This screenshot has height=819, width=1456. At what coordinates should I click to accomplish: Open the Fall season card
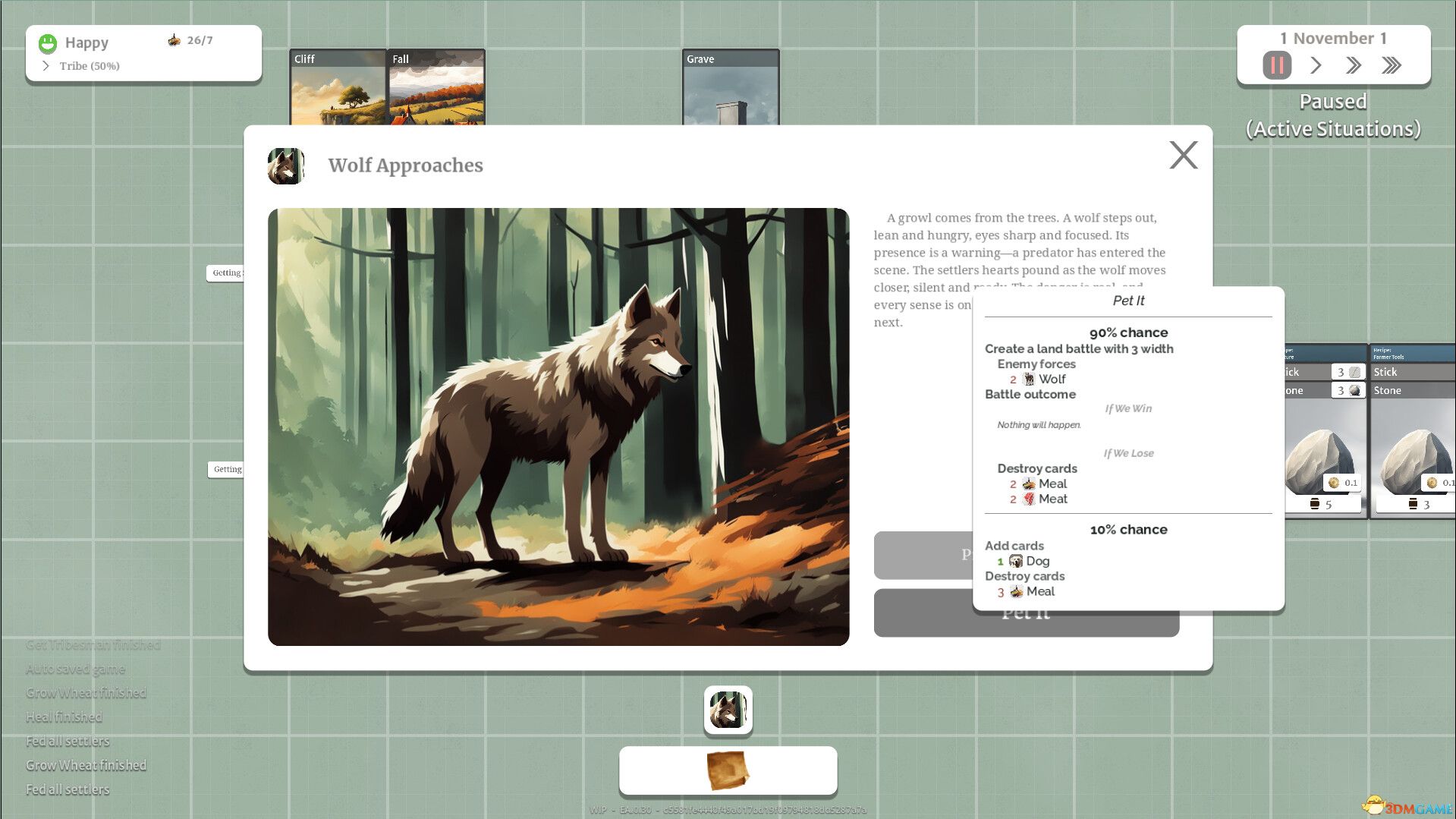(x=436, y=87)
